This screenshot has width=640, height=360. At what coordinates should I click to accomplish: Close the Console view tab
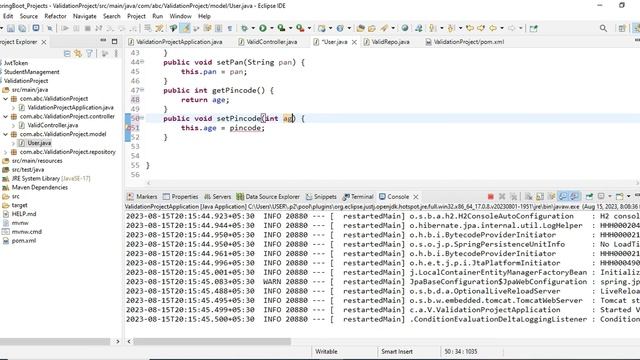coord(416,197)
